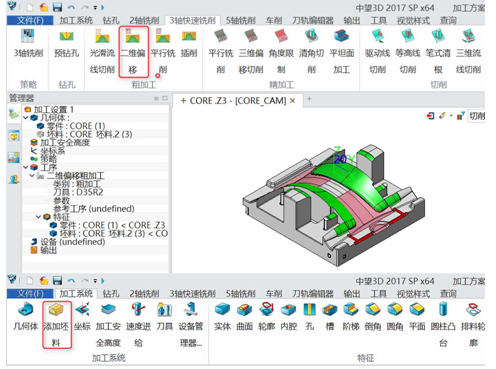
Task: Select 刀具 : D35R2 tree entry
Action: [x=78, y=192]
